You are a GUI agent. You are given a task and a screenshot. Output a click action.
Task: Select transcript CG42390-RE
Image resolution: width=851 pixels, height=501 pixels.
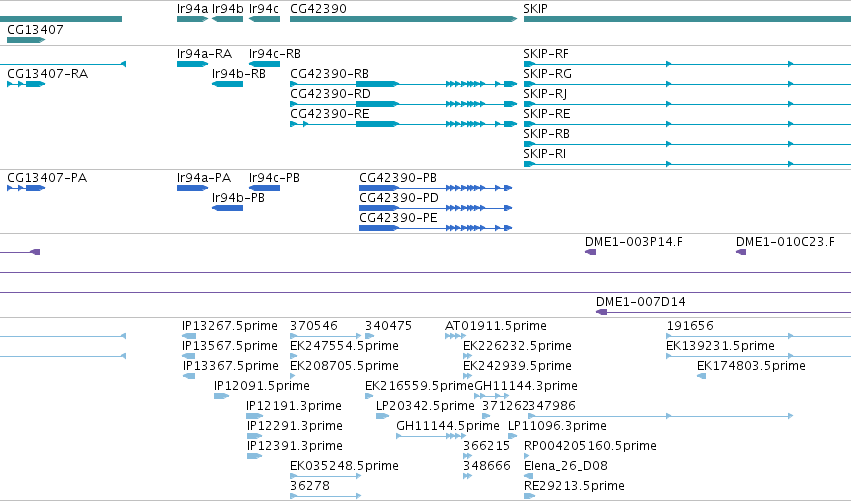[x=403, y=124]
